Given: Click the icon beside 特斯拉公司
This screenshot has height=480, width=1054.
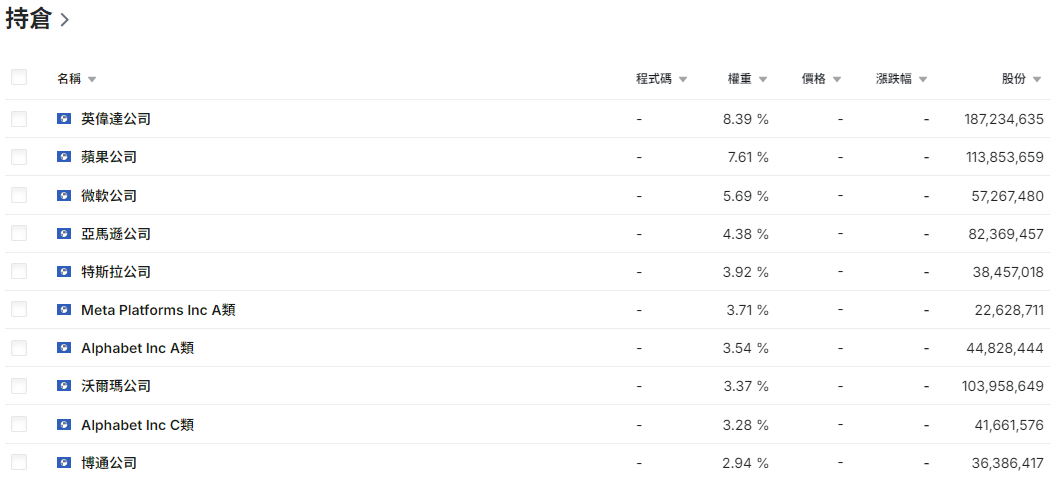Looking at the screenshot, I should click(64, 272).
